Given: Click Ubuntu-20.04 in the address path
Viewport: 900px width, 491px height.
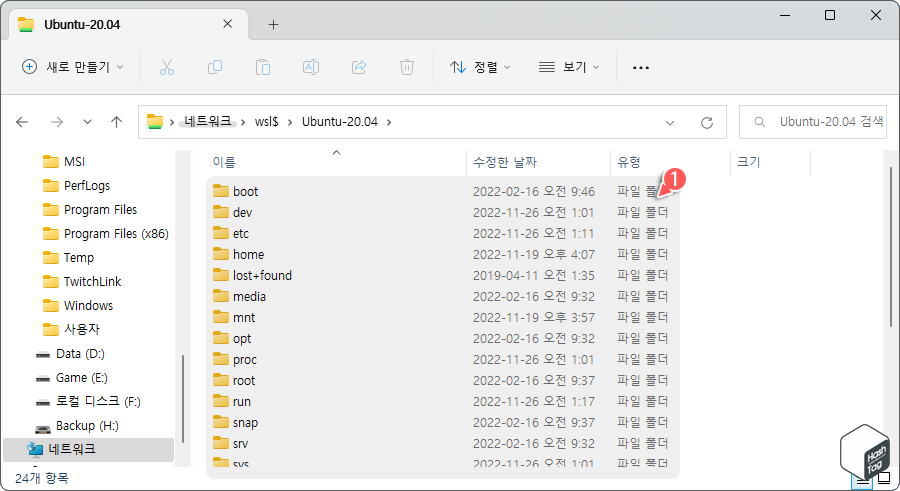Looking at the screenshot, I should click(340, 122).
